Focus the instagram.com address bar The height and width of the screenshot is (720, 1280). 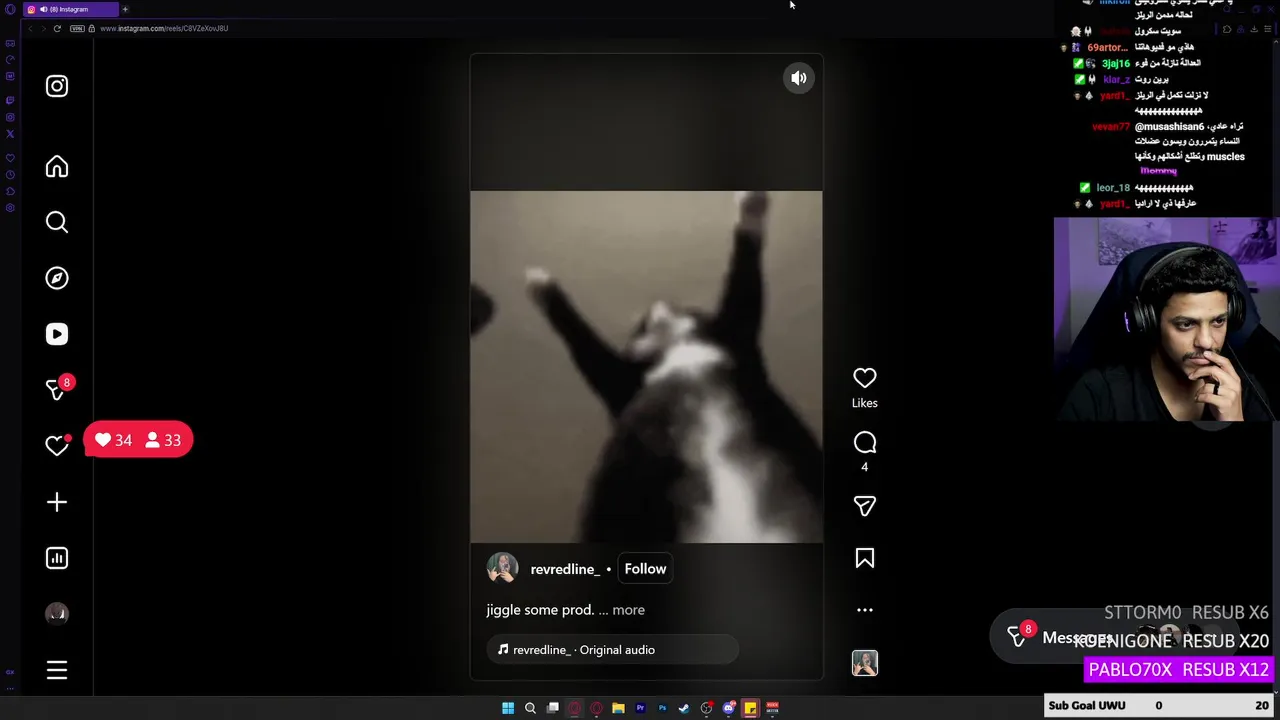(x=164, y=28)
